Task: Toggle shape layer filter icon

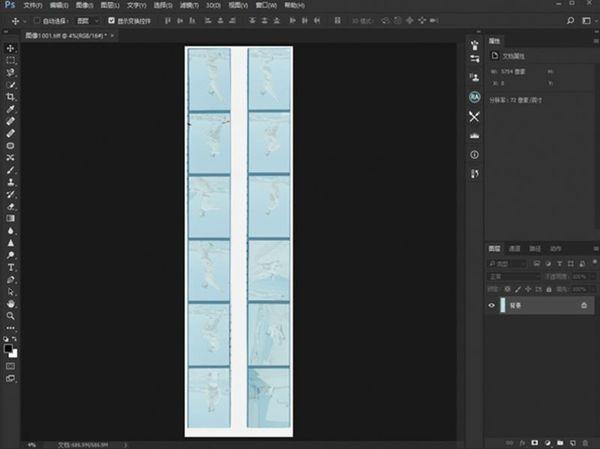Action: point(571,263)
